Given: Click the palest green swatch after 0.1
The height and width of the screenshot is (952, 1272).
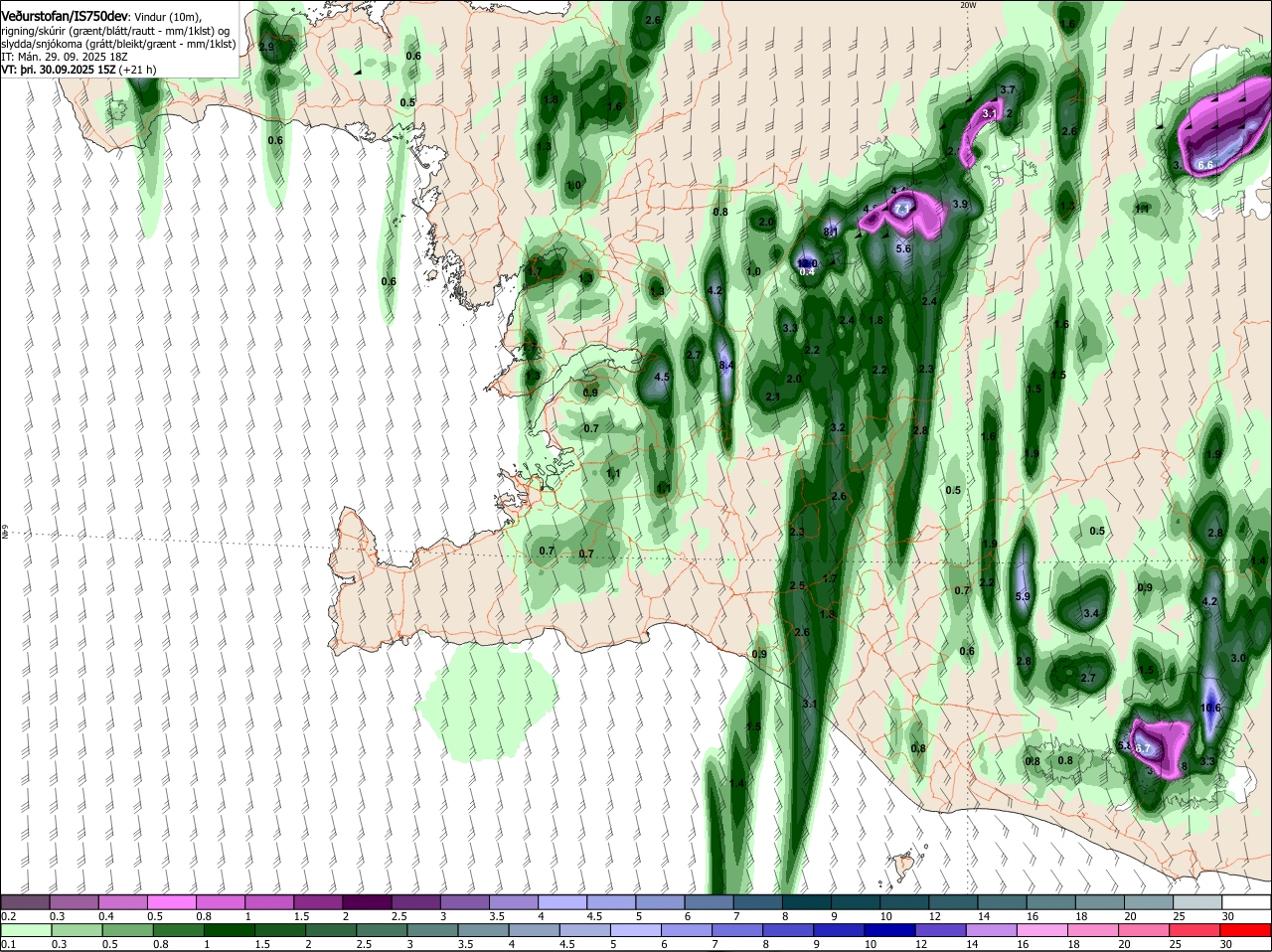Looking at the screenshot, I should click(x=27, y=929).
